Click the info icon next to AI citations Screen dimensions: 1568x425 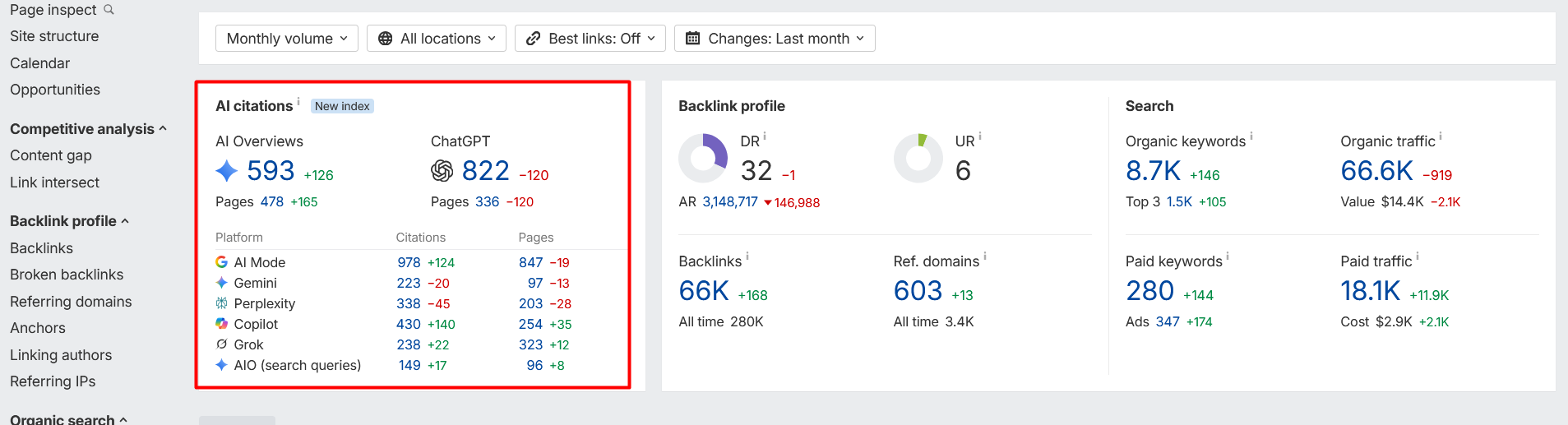click(x=298, y=101)
